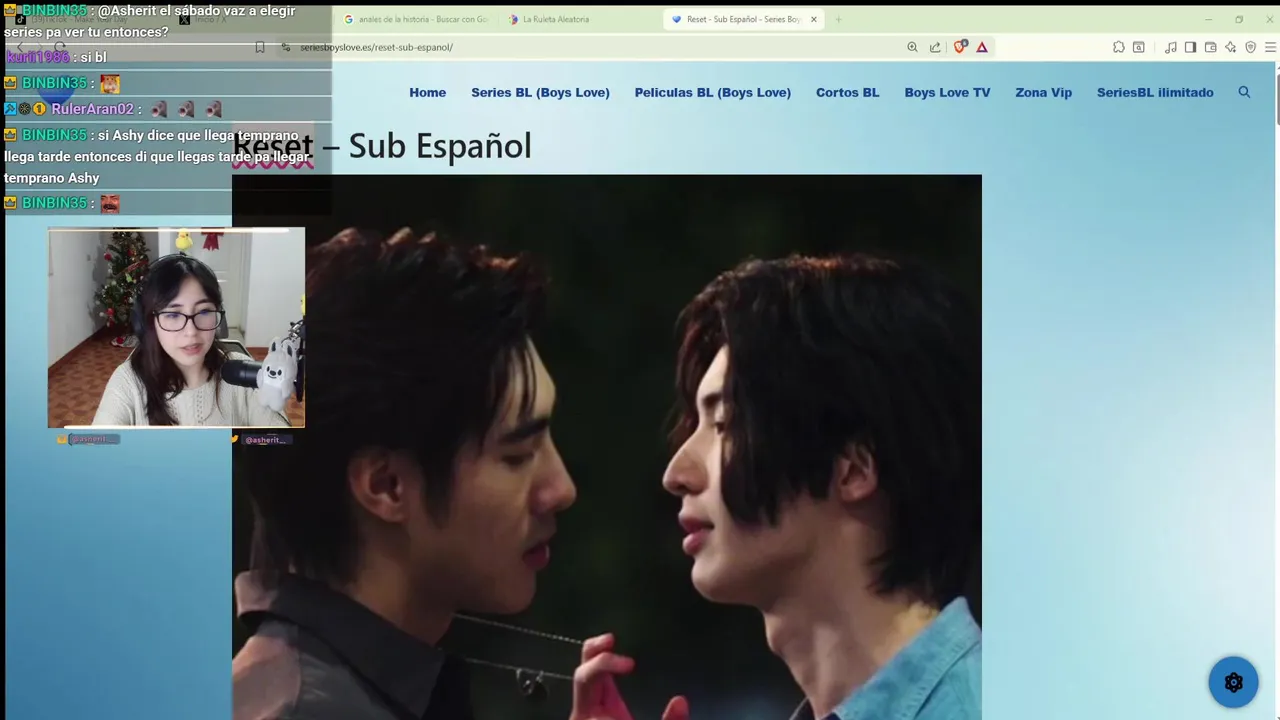1280x720 pixels.
Task: Close the Reset - Sub Español tab
Action: tap(813, 19)
